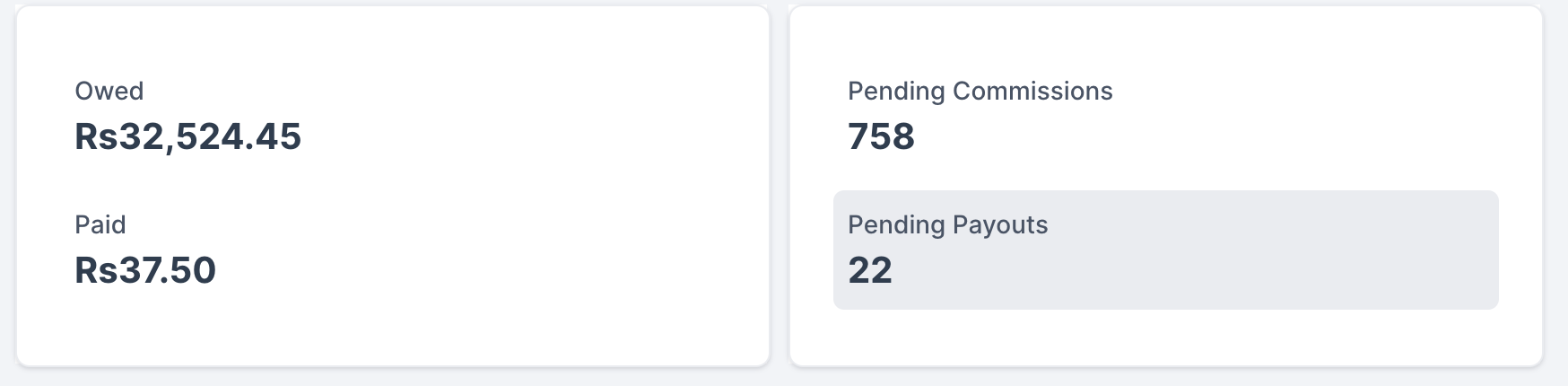The width and height of the screenshot is (1568, 386).
Task: Click the gray highlight area right of 22
Action: pyautogui.click(x=1193, y=270)
